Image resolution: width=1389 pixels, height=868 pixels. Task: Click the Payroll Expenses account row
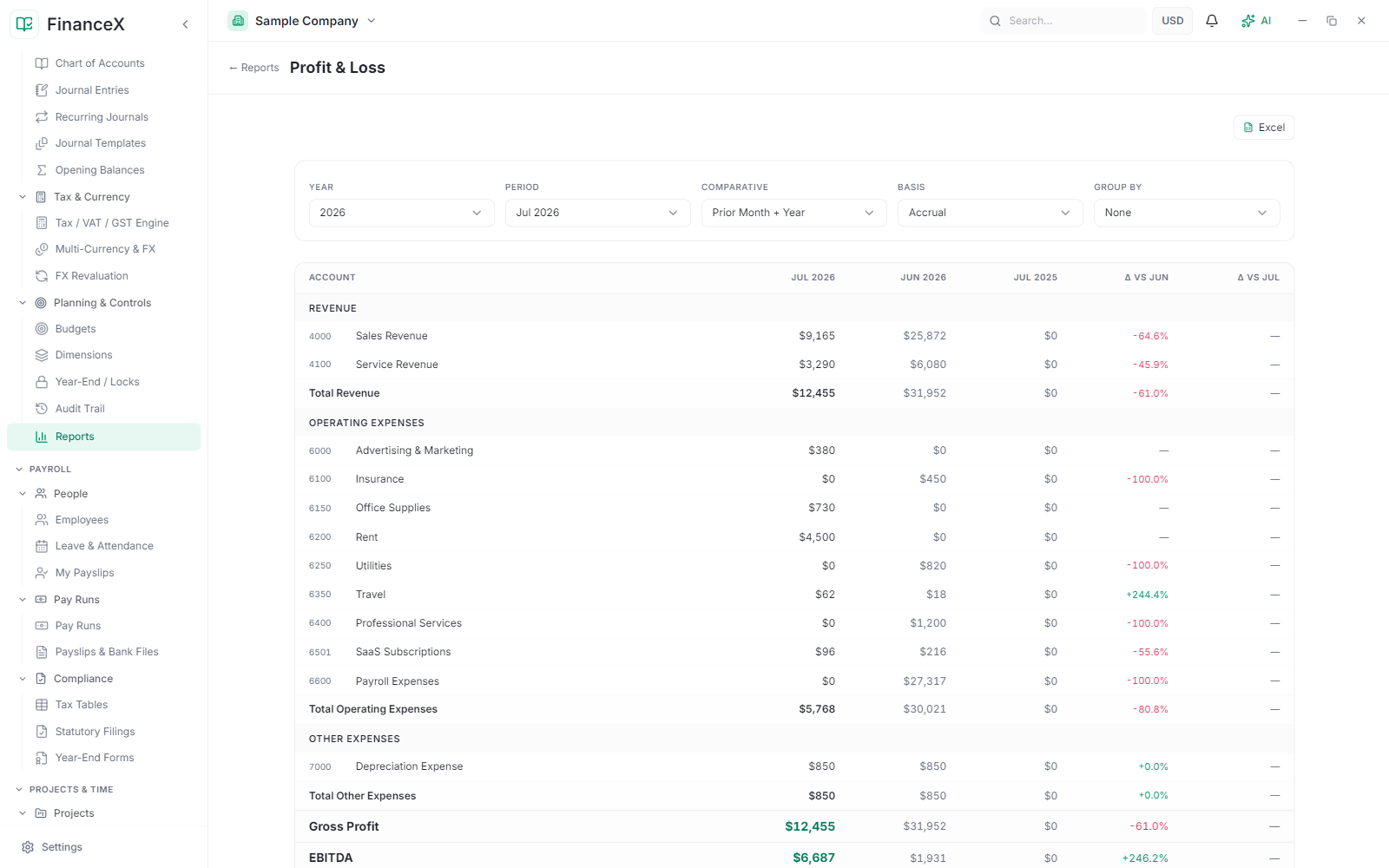[x=794, y=681]
